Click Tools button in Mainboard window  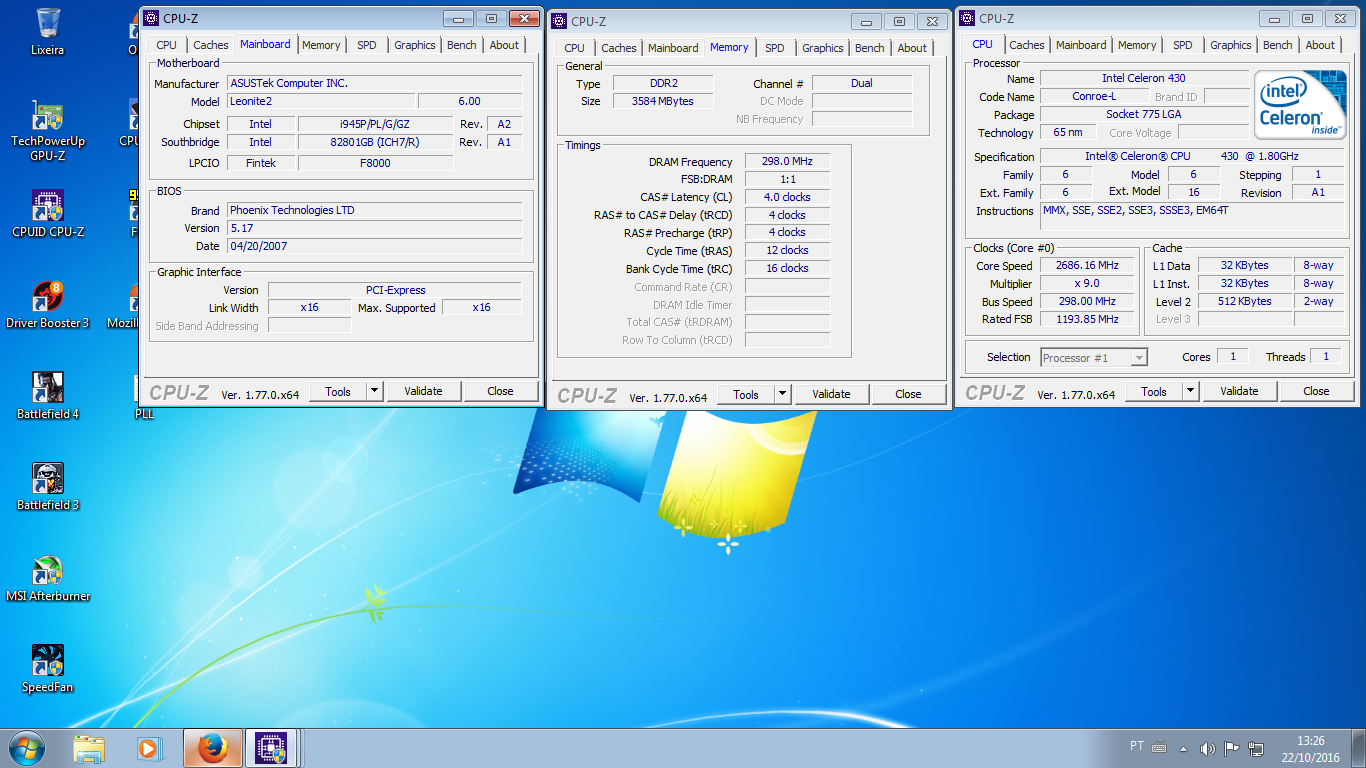click(x=338, y=391)
